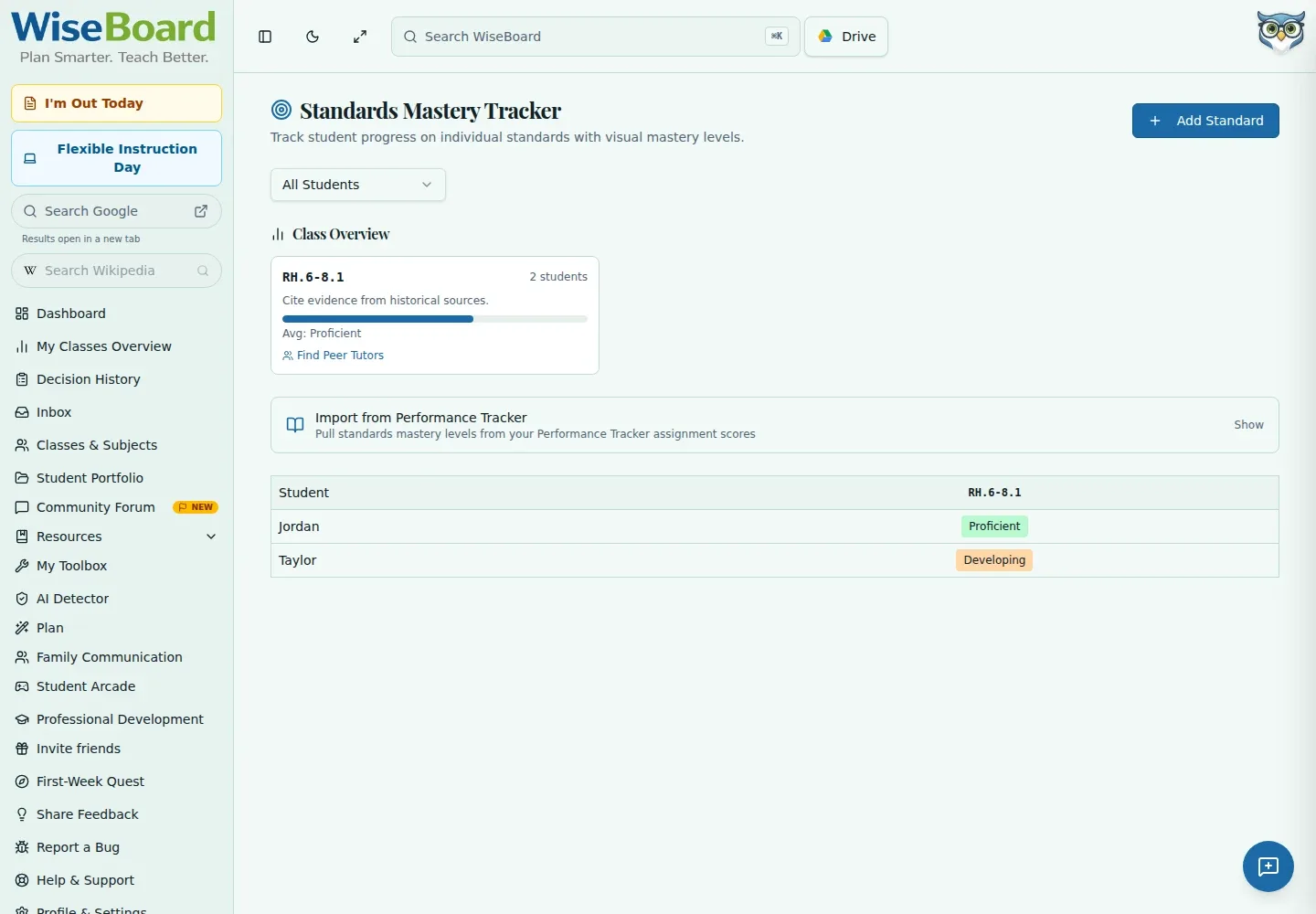Click the Class Overview bar chart icon
This screenshot has width=1316, height=914.
click(278, 235)
